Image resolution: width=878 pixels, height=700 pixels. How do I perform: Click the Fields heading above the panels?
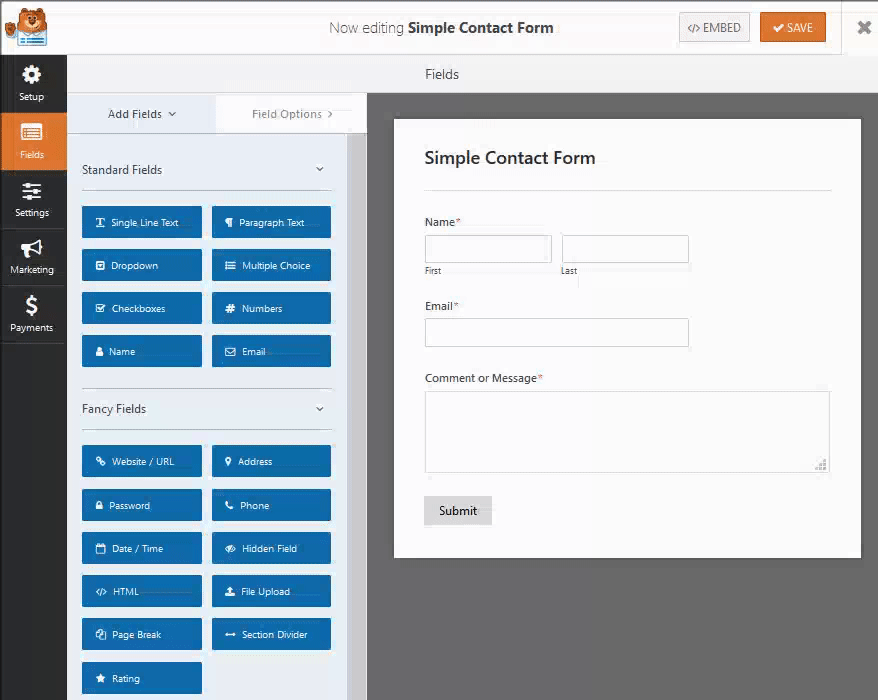(442, 74)
